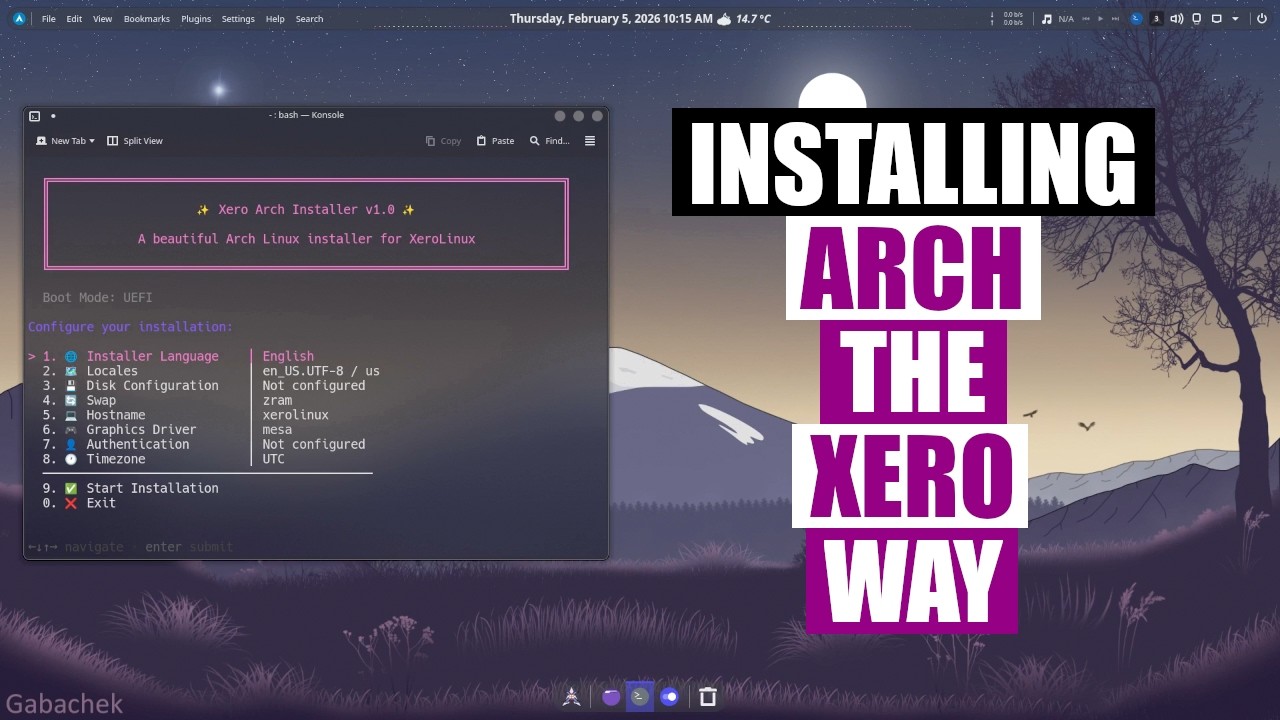Select the Swap option
Screen dimensions: 1280x720
[80, 400]
